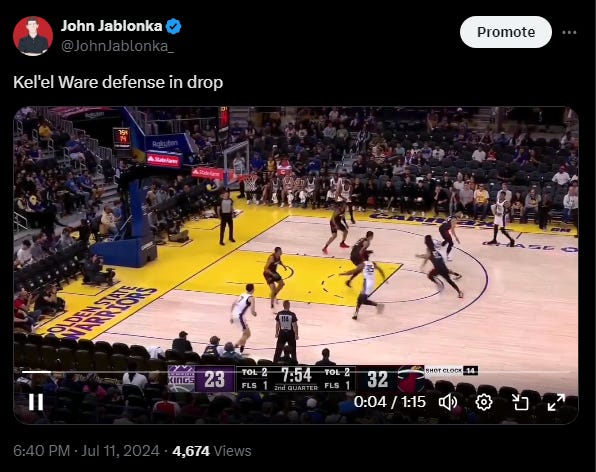Open John Jablonka's profile avatar

(x=33, y=36)
